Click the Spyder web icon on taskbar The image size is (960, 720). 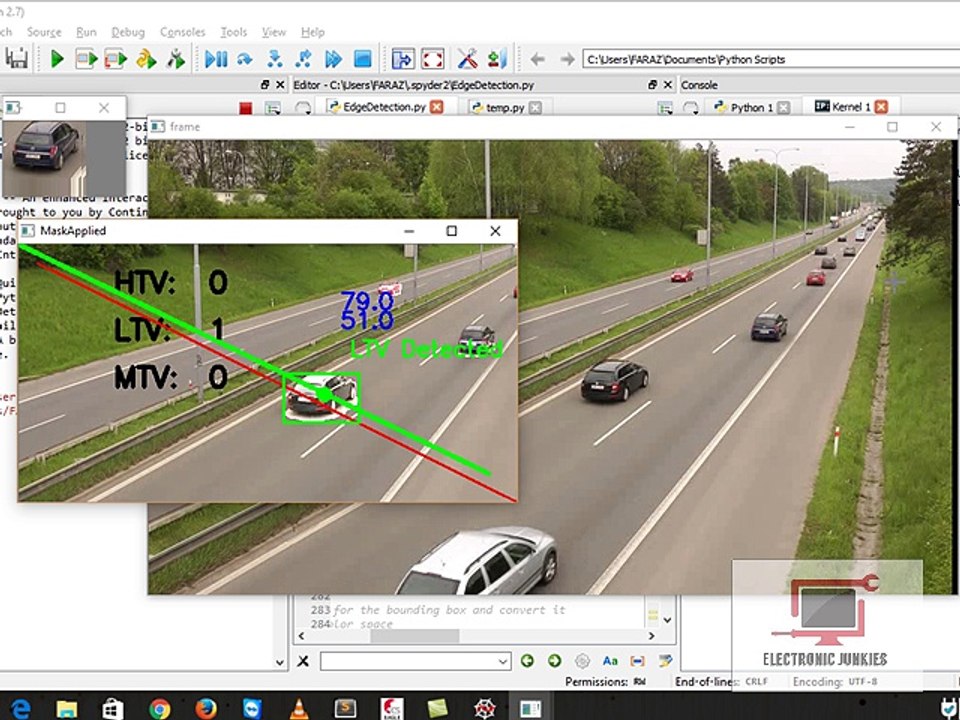click(x=484, y=708)
